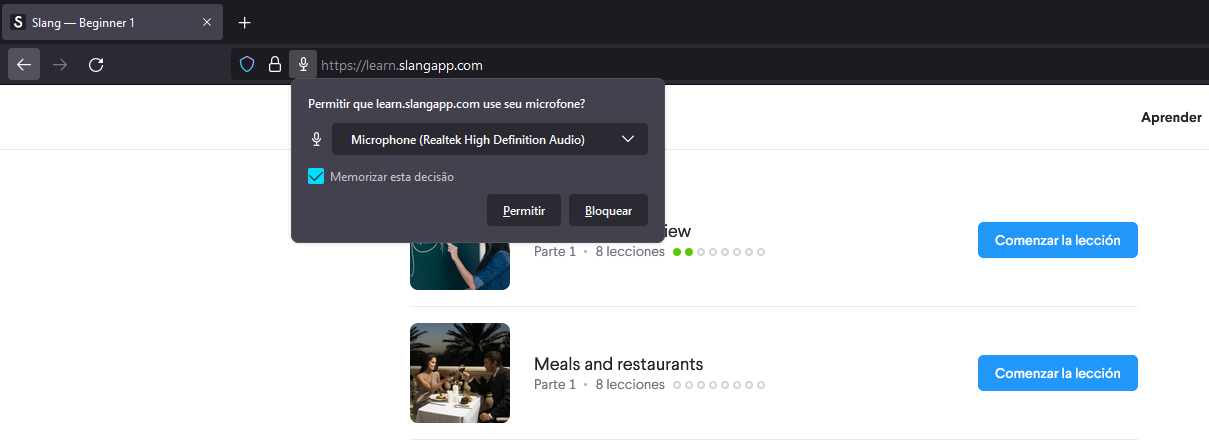
Task: Open the shield tracking protection icon
Action: point(247,65)
